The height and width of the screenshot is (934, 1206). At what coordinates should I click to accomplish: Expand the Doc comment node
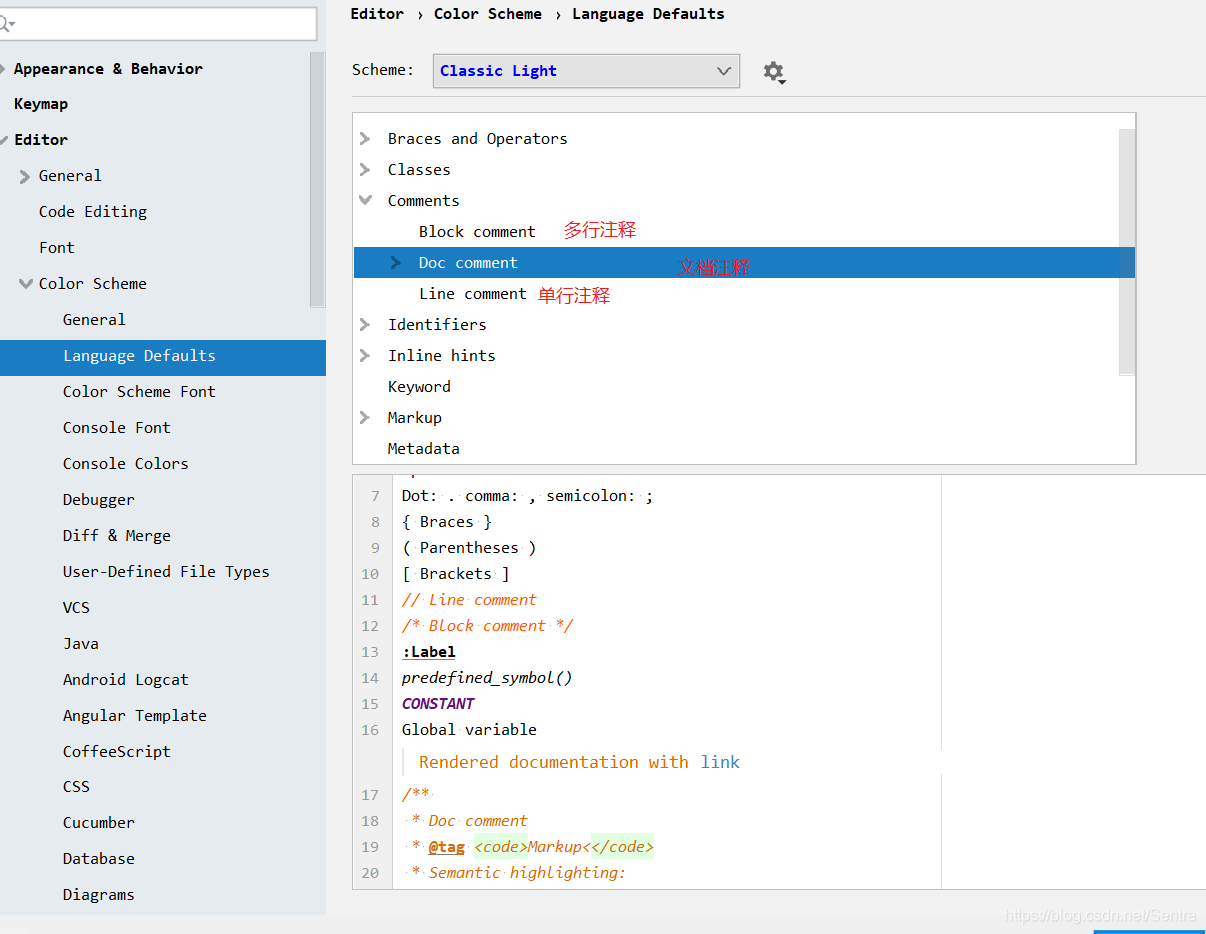point(396,262)
